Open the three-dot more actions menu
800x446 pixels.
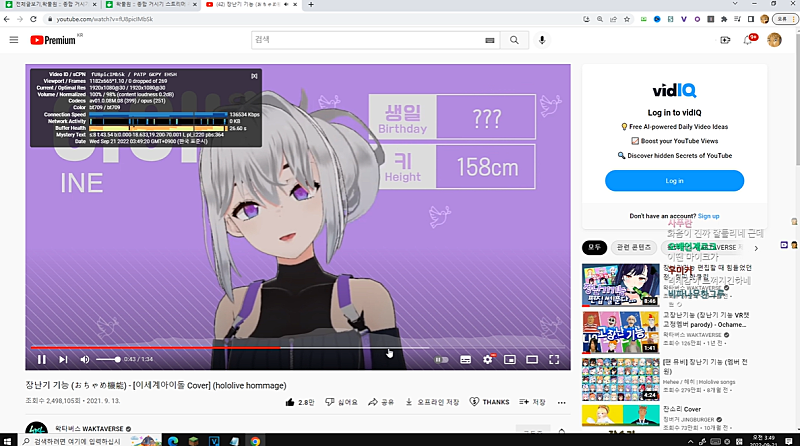click(562, 402)
